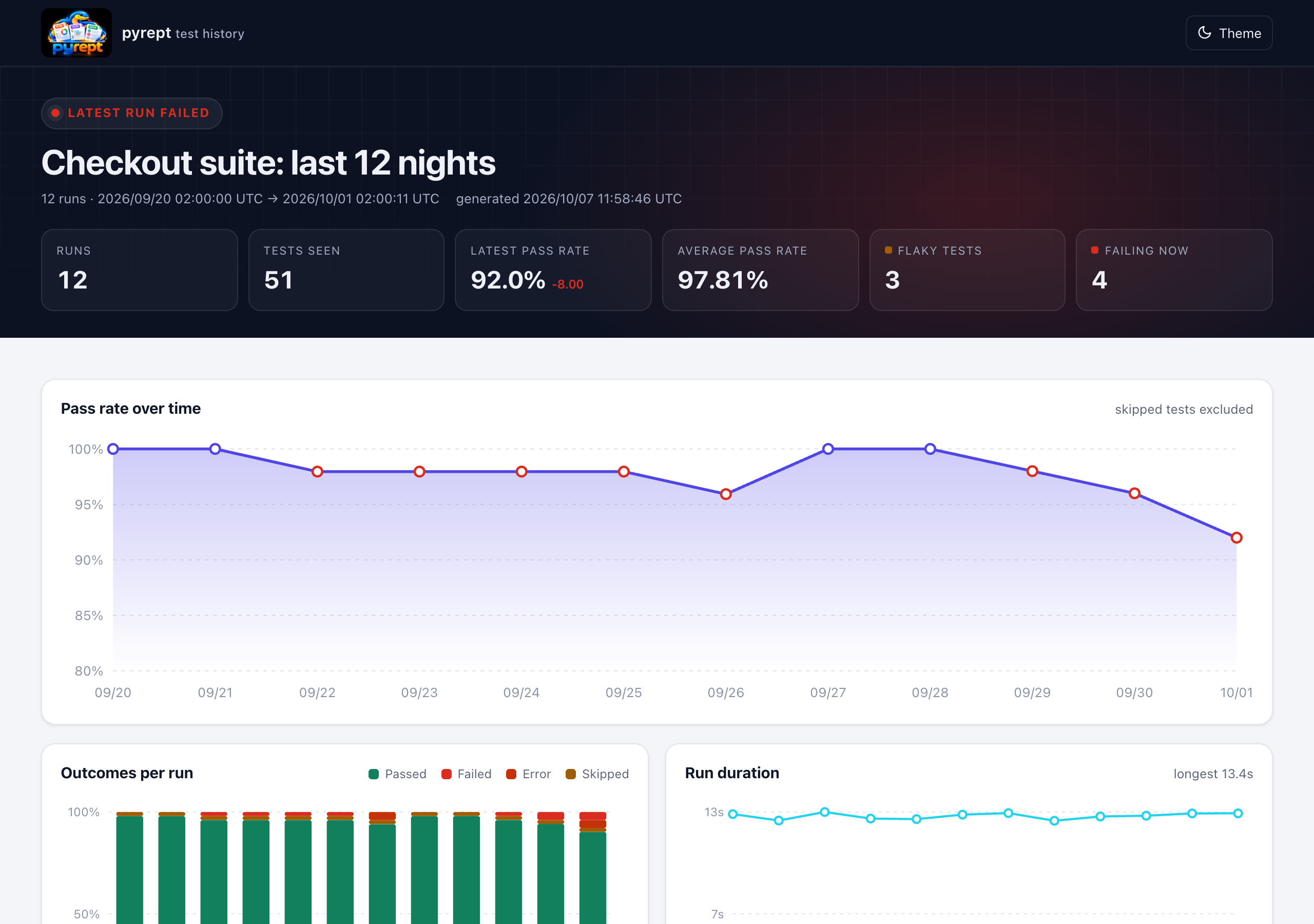Click the 'Checkout suite: last 12 nights' heading
Screen dimensions: 1314x924
pyautogui.click(x=268, y=163)
